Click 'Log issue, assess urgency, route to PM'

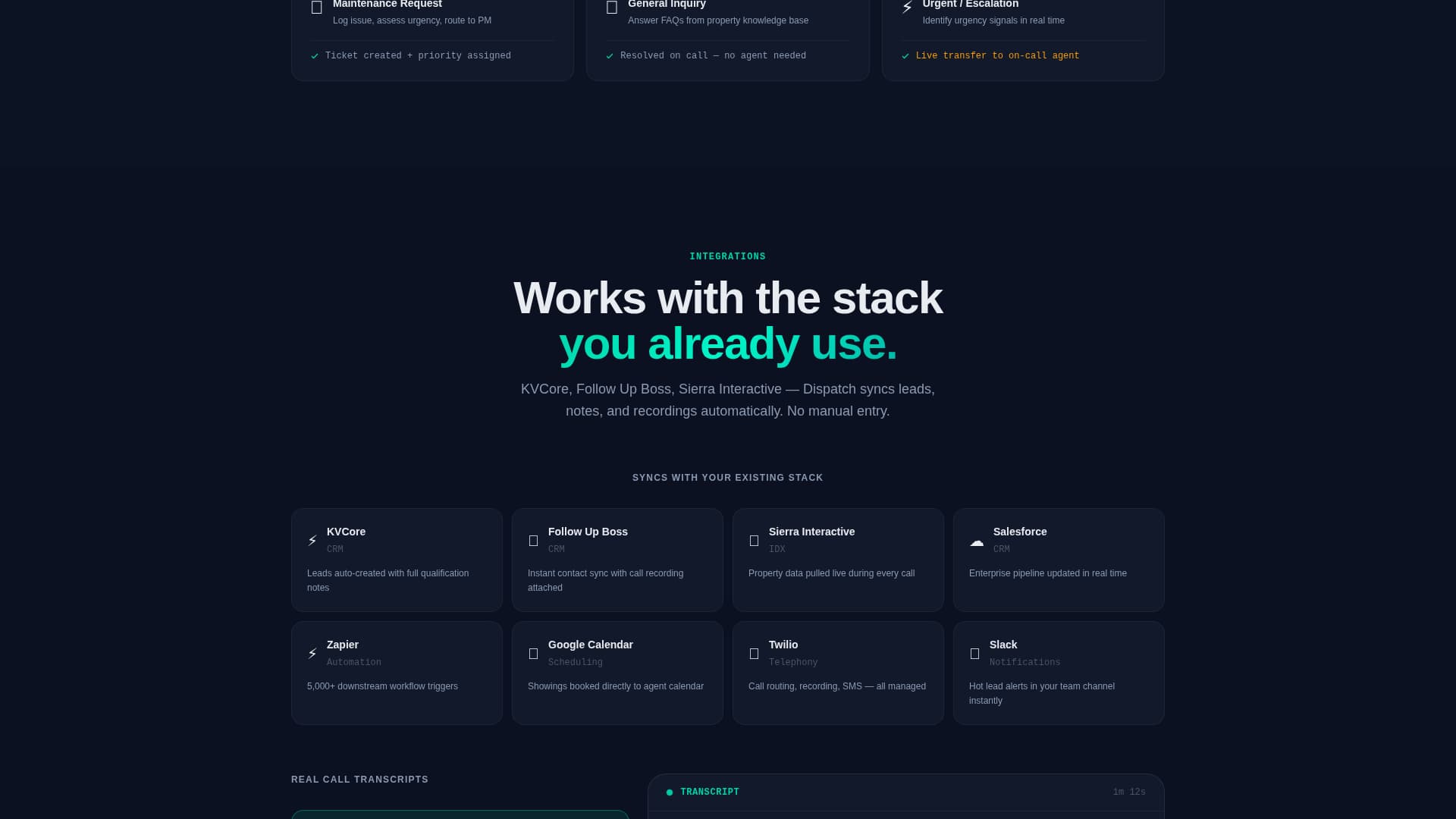point(412,20)
